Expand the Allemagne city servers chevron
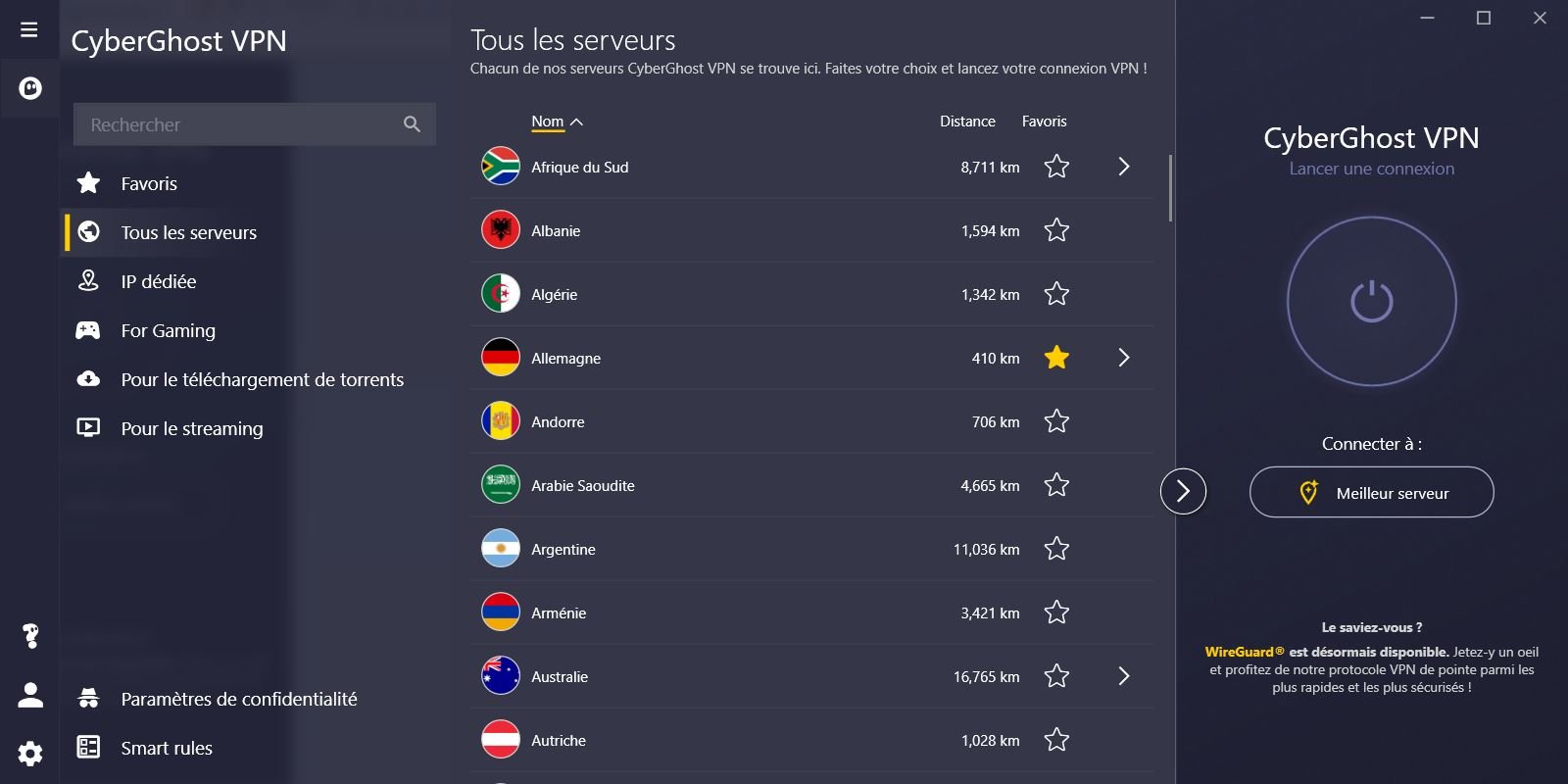This screenshot has width=1568, height=784. tap(1124, 358)
